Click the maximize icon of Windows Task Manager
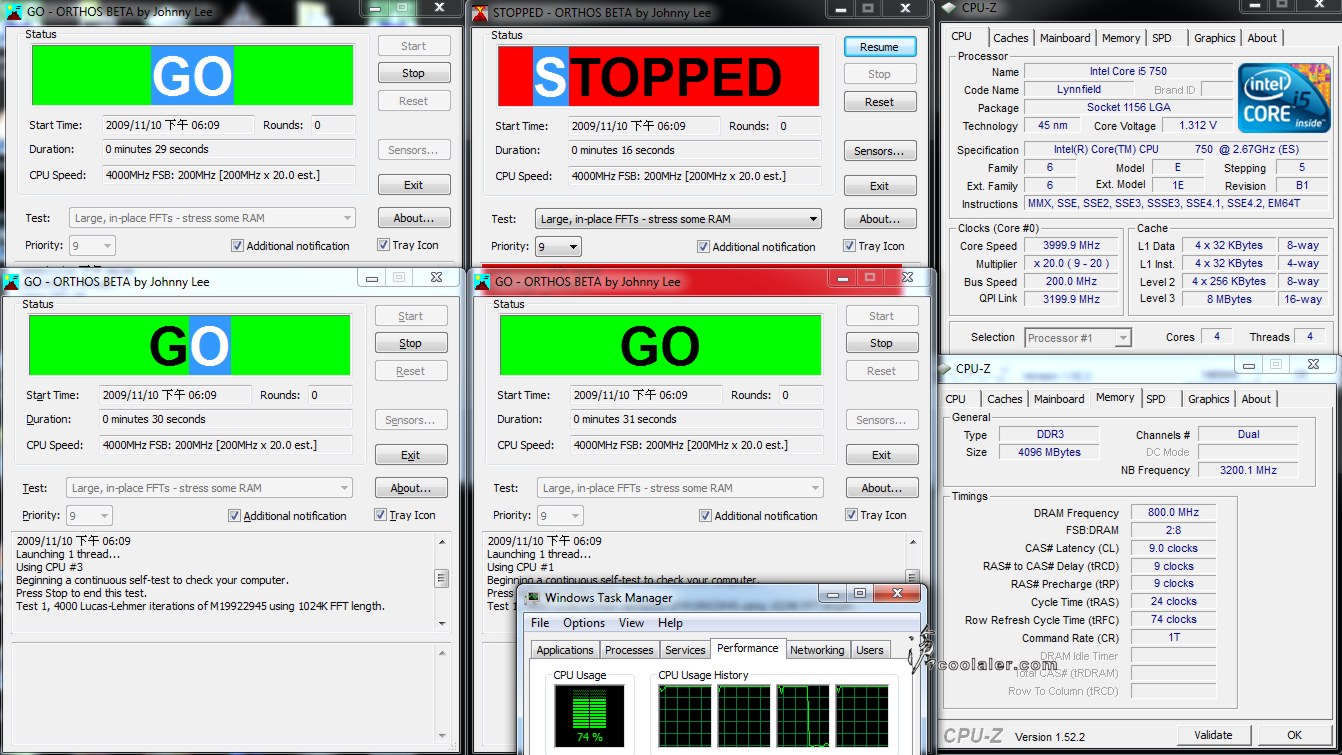Image resolution: width=1342 pixels, height=755 pixels. 860,593
